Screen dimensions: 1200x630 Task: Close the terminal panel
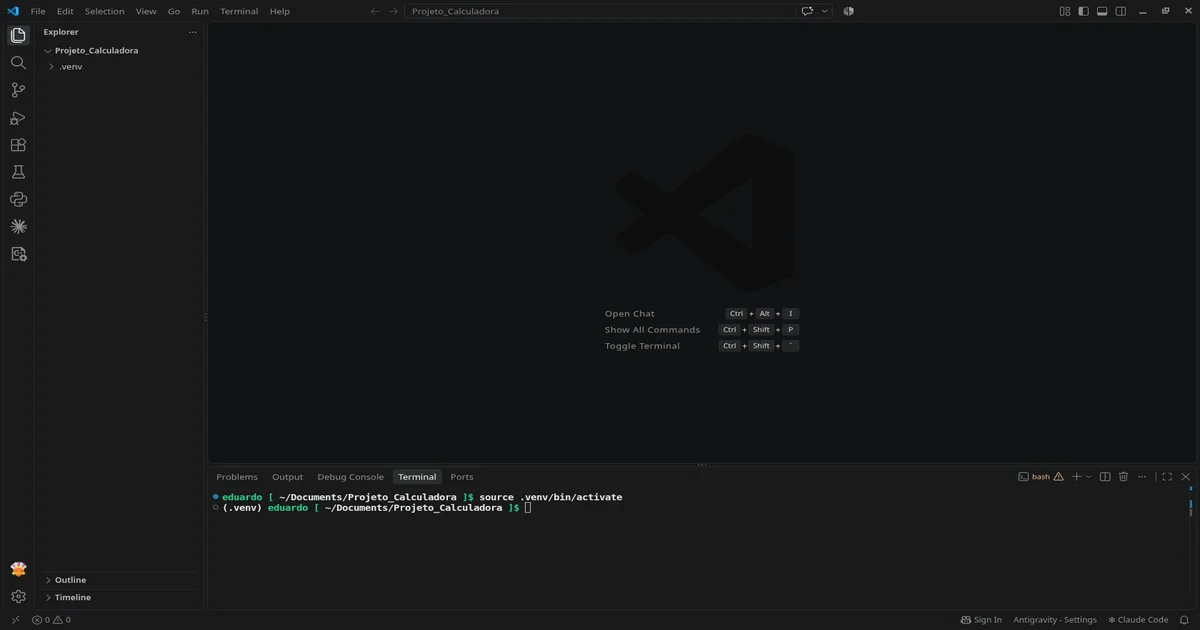(x=1186, y=477)
